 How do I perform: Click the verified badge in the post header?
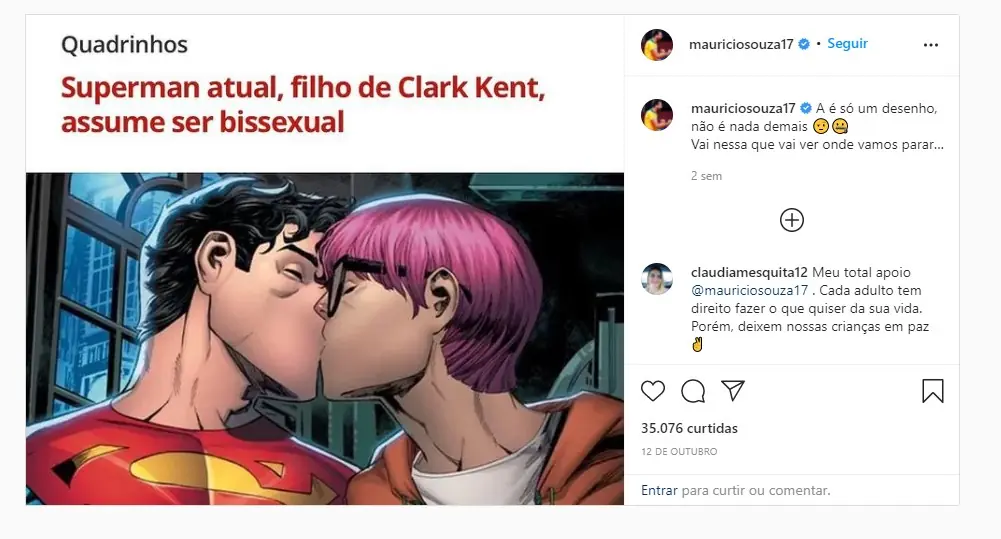click(x=803, y=45)
